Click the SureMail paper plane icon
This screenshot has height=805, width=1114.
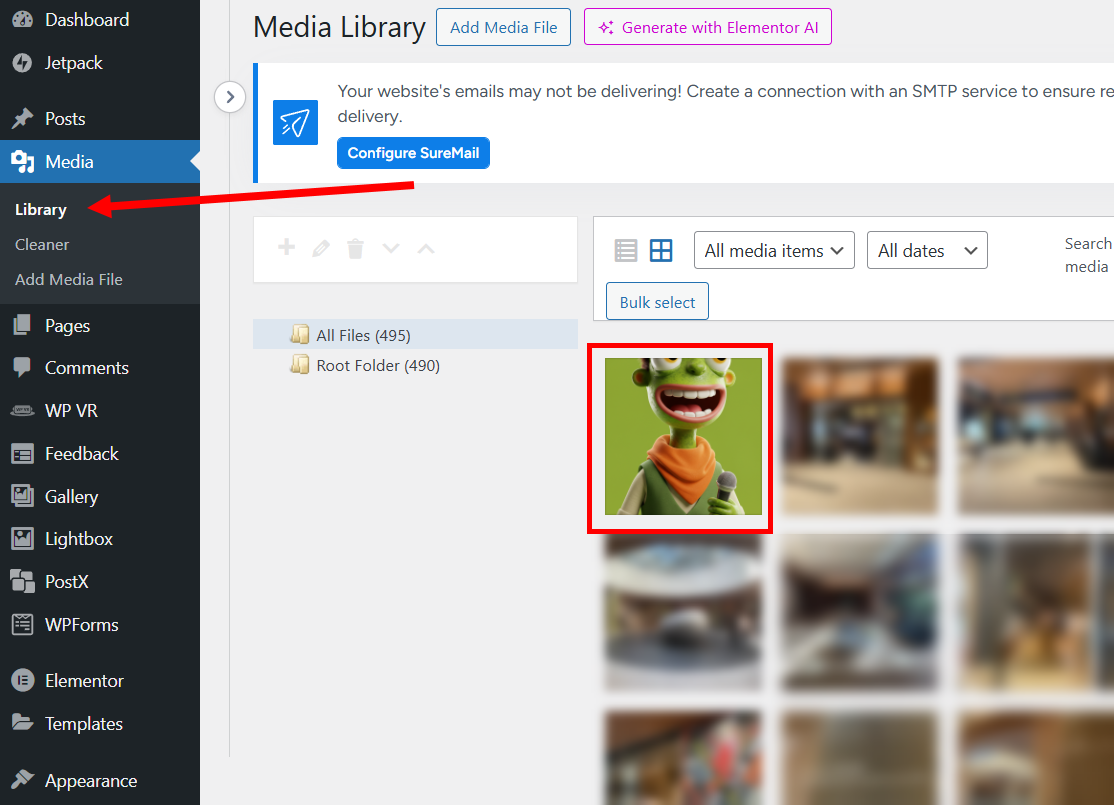point(295,122)
